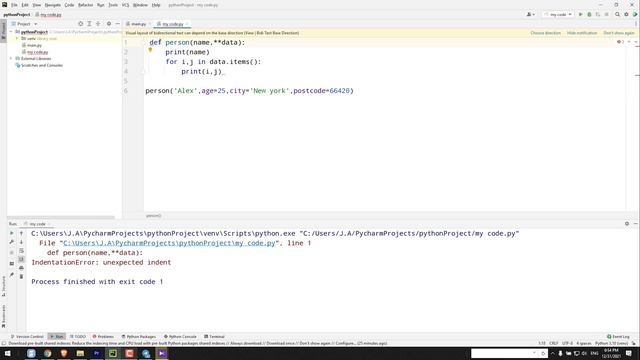Run 'my code' with the green play button
Viewport: 640px width, 360px height.
(x=580, y=14)
